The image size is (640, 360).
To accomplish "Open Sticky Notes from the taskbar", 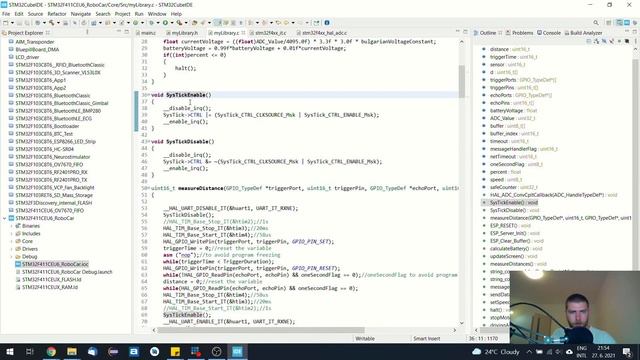I will (175, 351).
